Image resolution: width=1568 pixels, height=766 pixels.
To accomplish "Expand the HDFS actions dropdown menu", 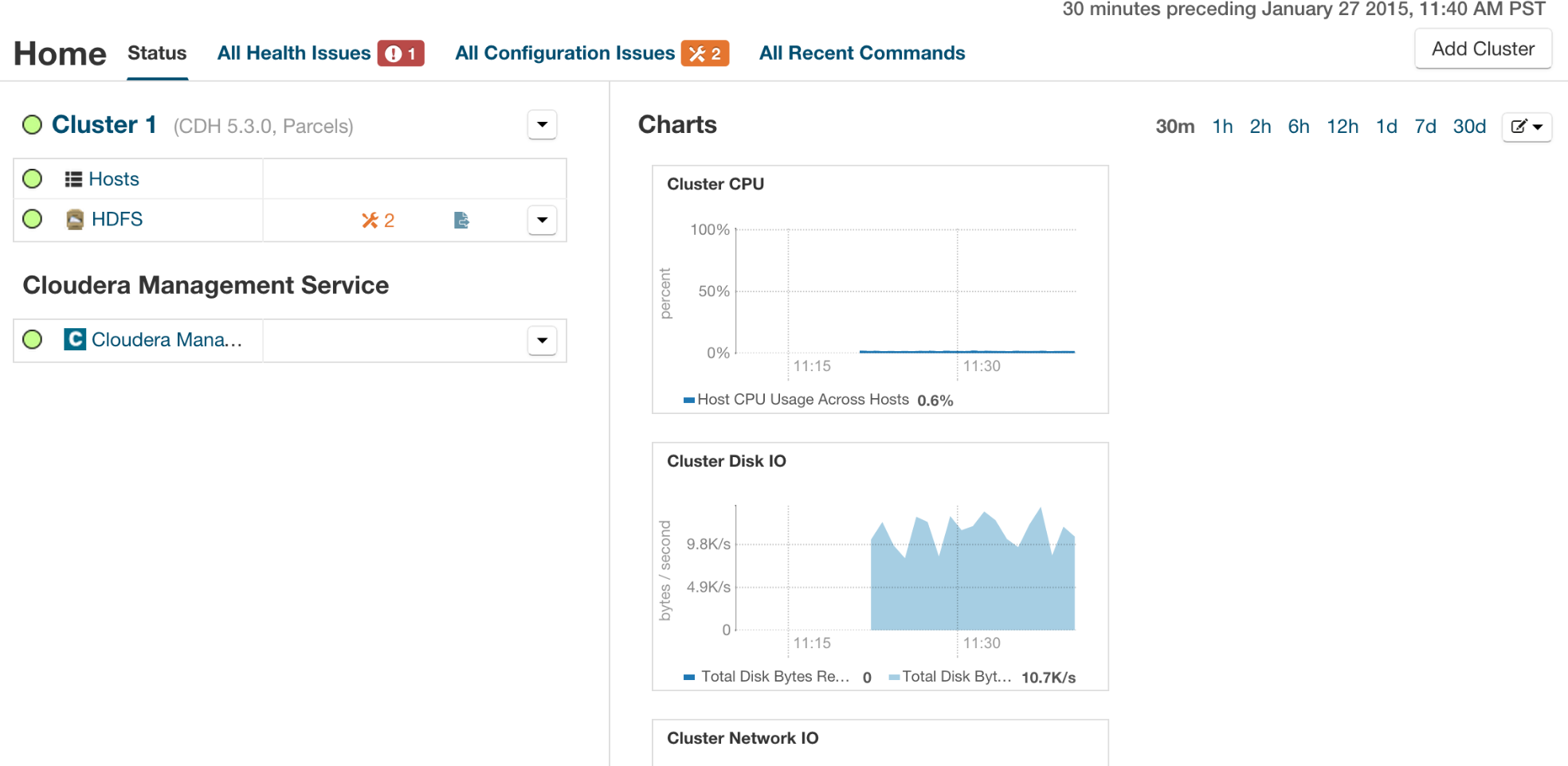I will click(x=542, y=221).
